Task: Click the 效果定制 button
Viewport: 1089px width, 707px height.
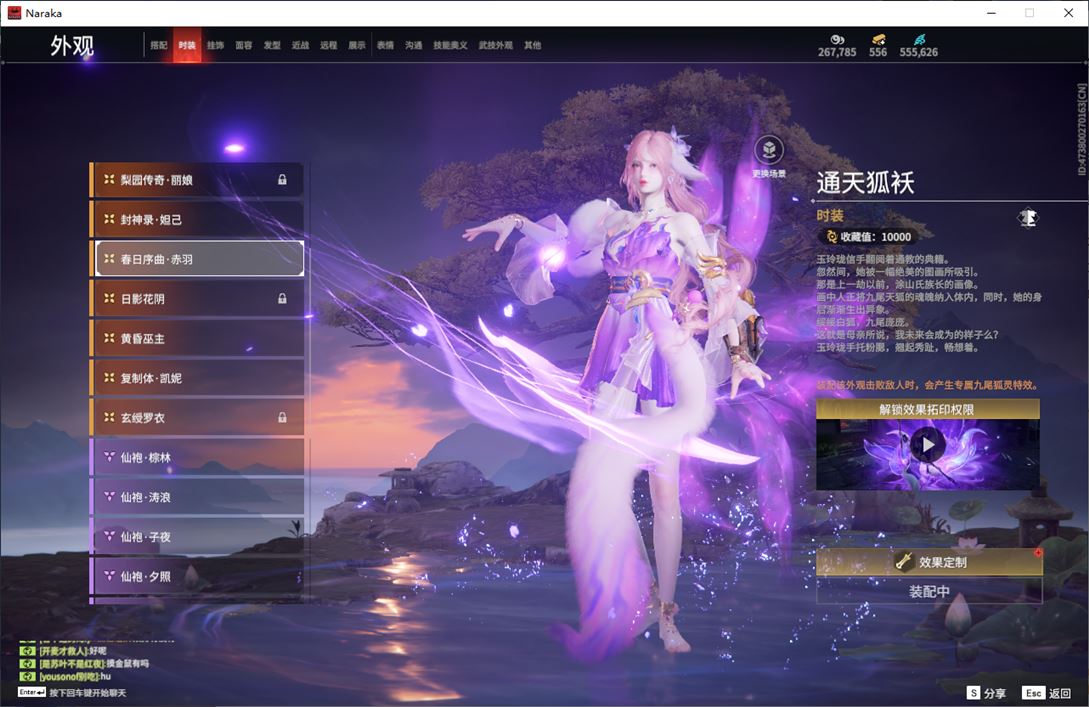Action: (x=929, y=562)
